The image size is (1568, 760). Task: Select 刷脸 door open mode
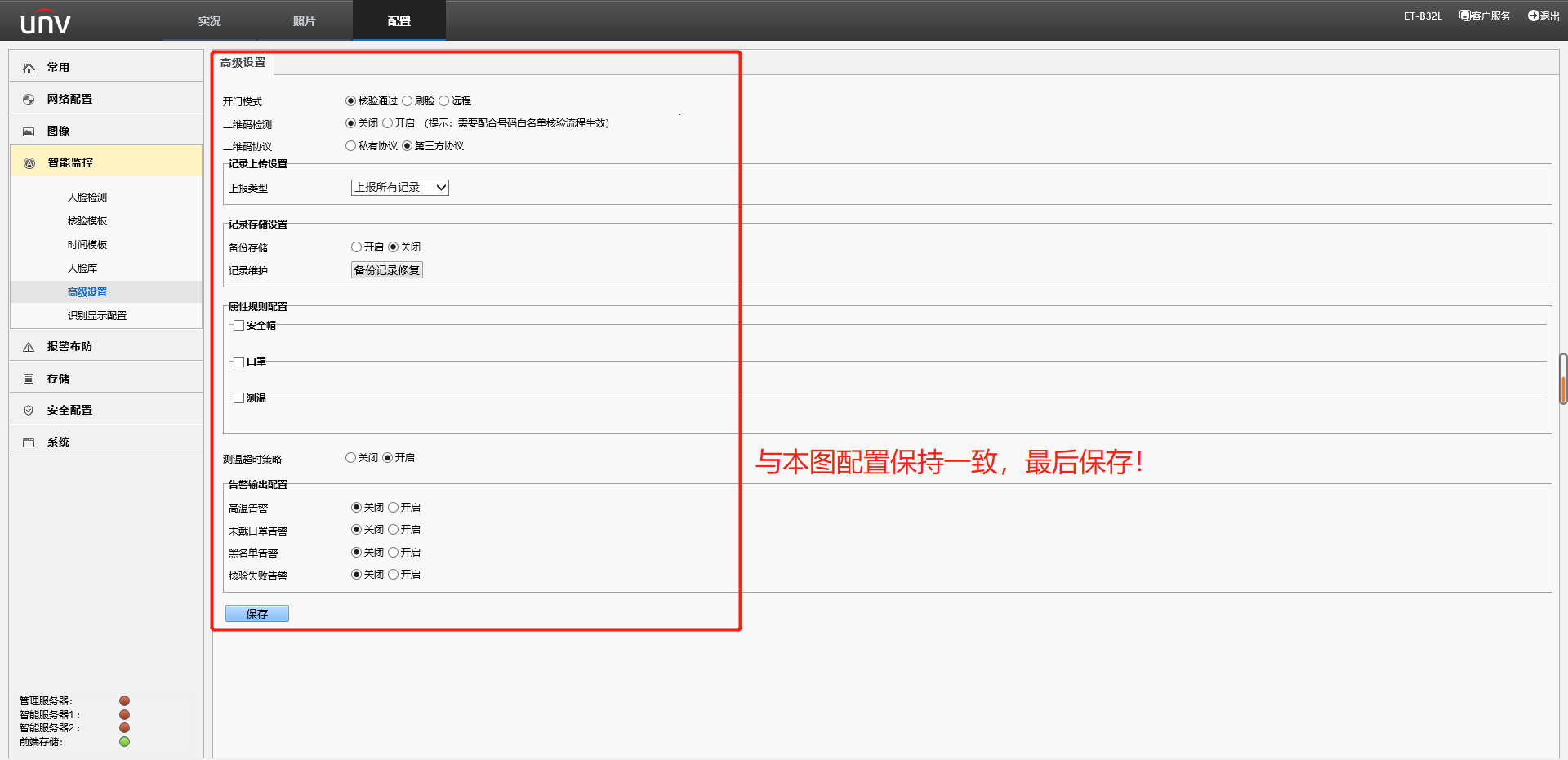pyautogui.click(x=407, y=101)
